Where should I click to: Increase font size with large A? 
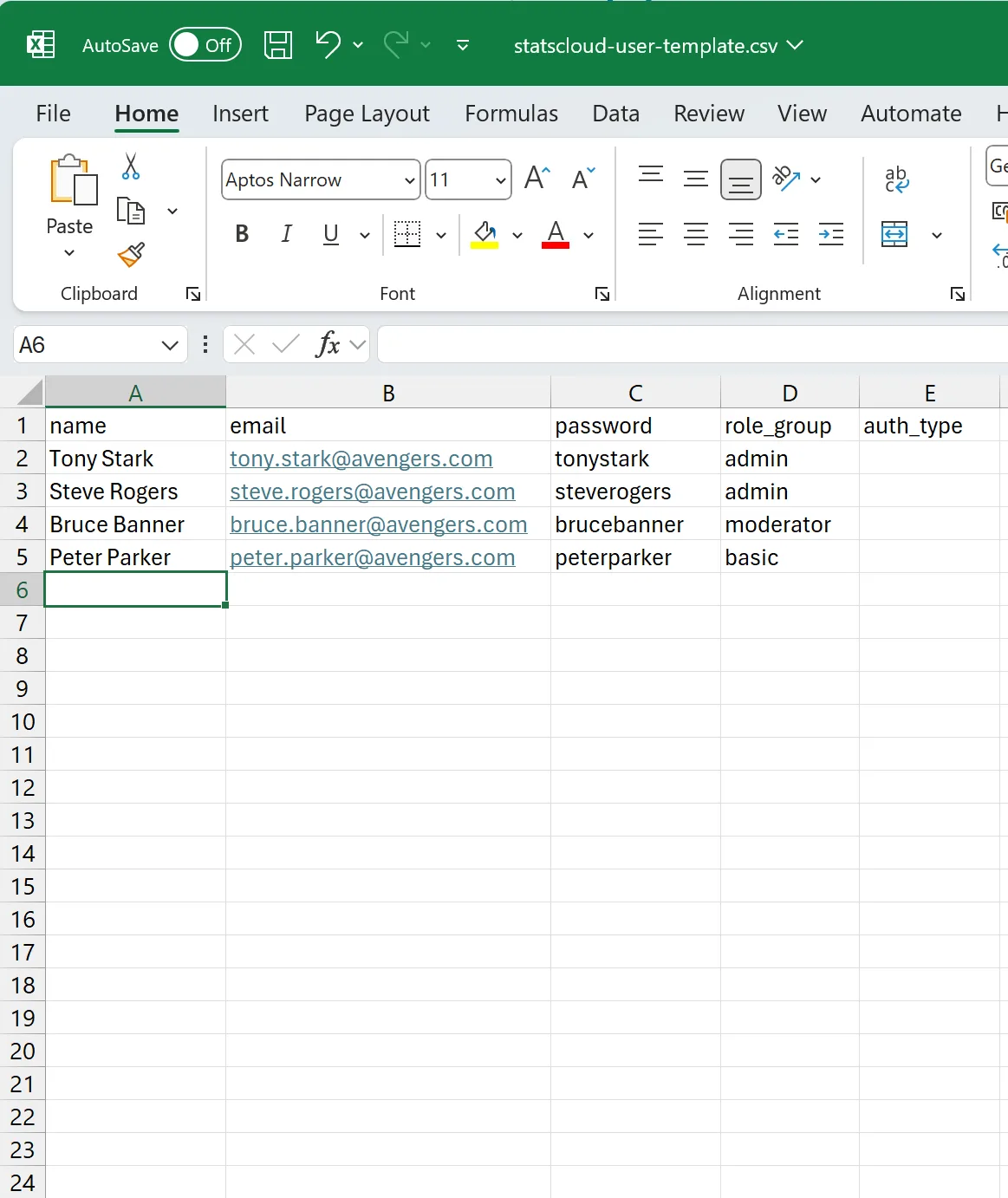tap(537, 179)
